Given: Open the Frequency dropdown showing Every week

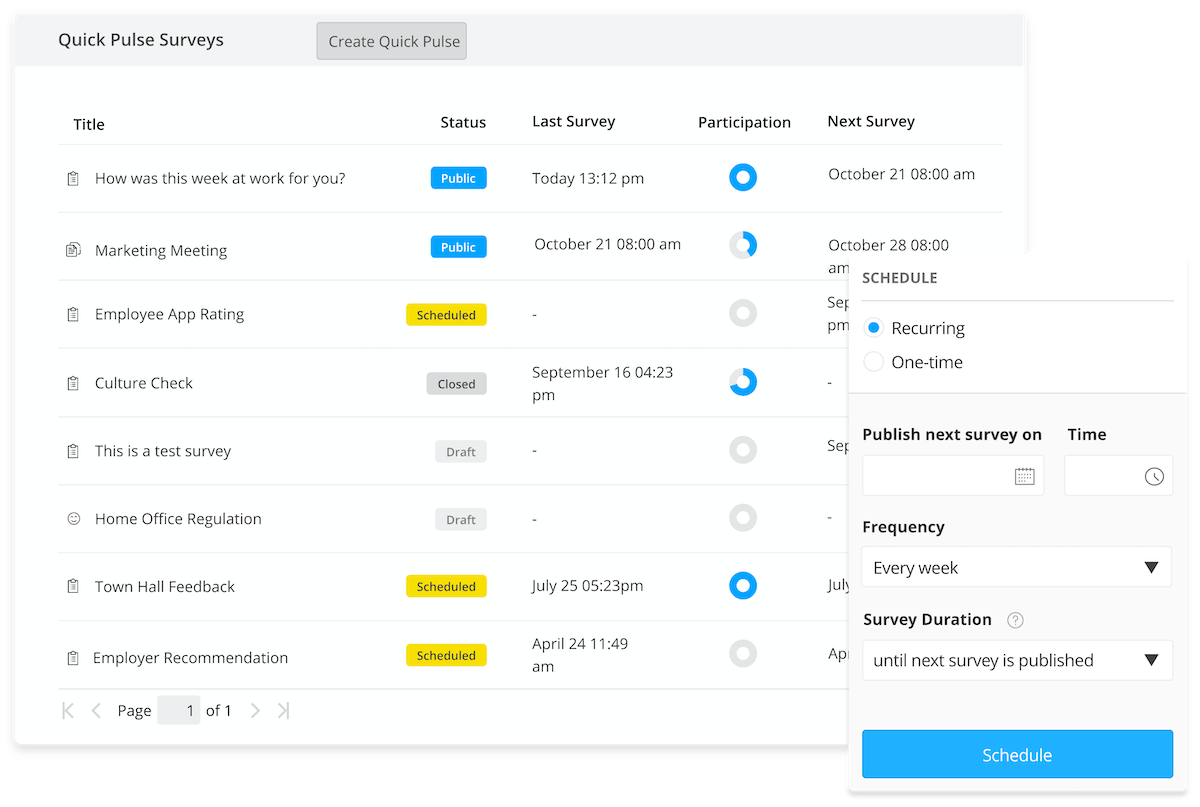Looking at the screenshot, I should point(1016,566).
